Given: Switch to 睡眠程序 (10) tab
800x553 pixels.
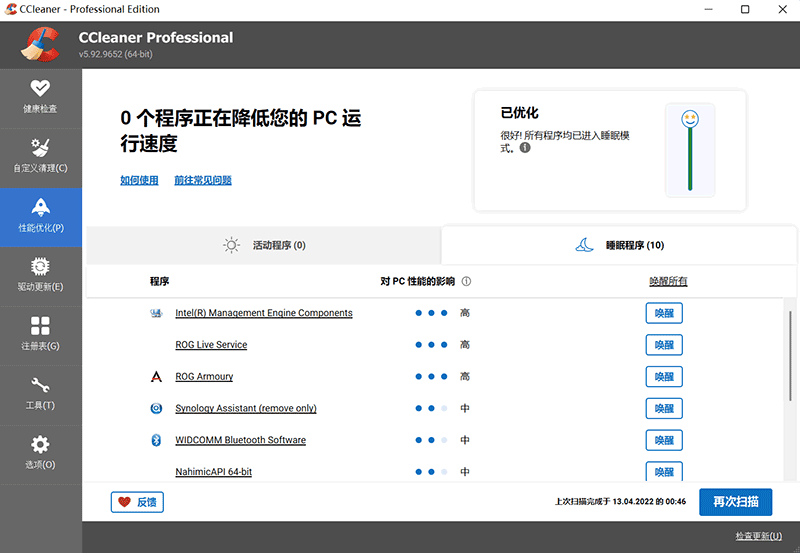Looking at the screenshot, I should point(619,245).
